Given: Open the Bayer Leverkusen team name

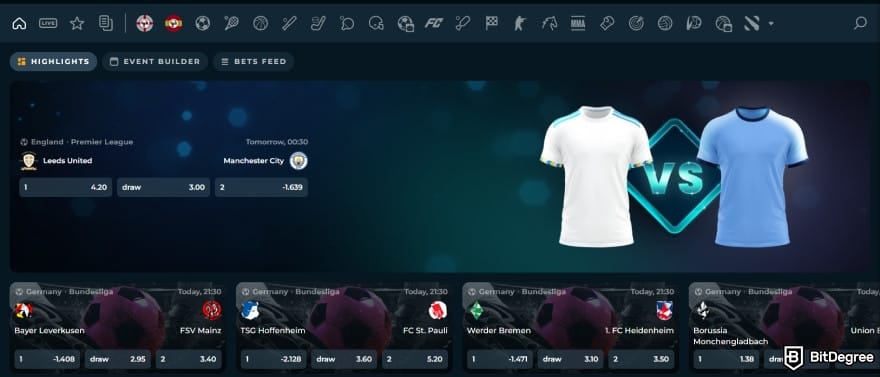Looking at the screenshot, I should pos(49,330).
